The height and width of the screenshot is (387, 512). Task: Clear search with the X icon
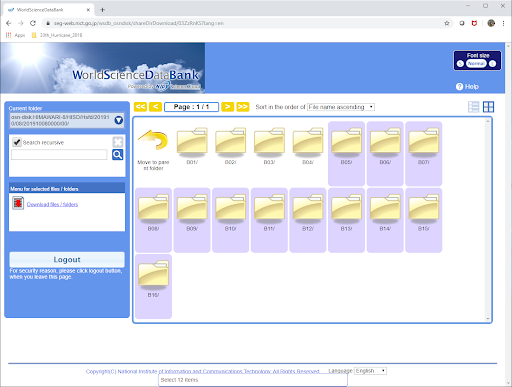[x=118, y=142]
